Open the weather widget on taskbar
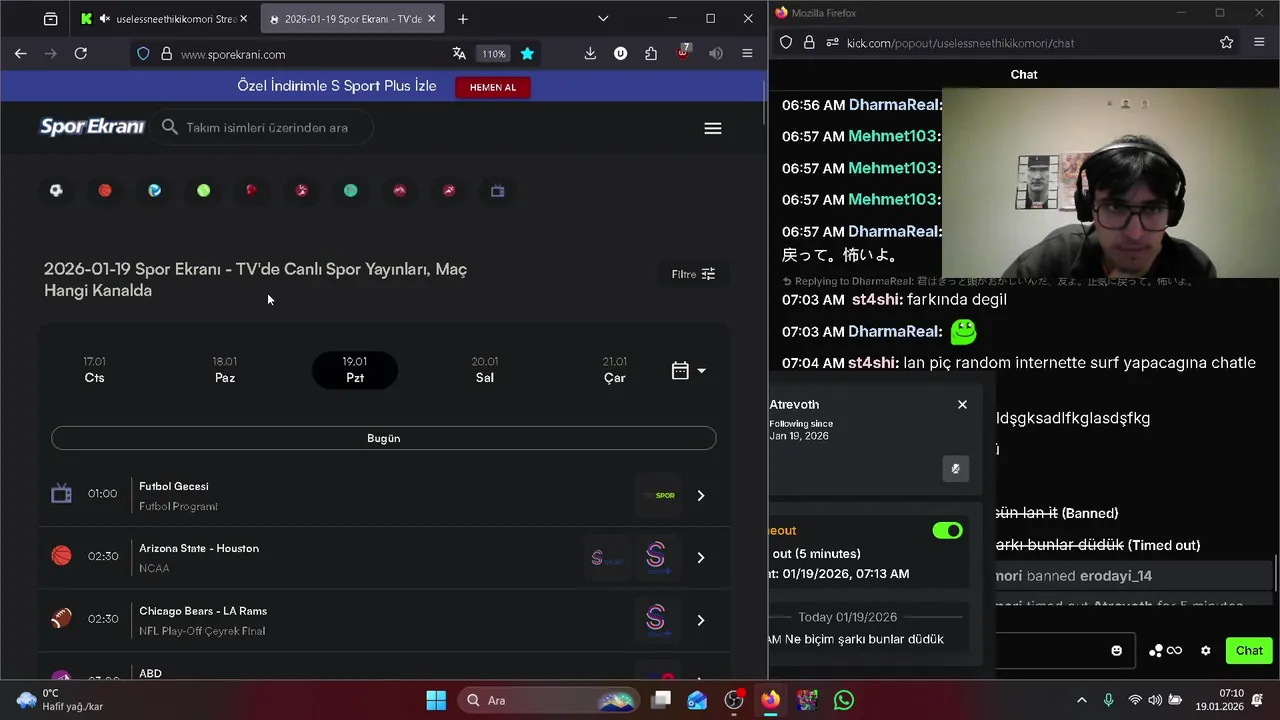 tap(60, 700)
